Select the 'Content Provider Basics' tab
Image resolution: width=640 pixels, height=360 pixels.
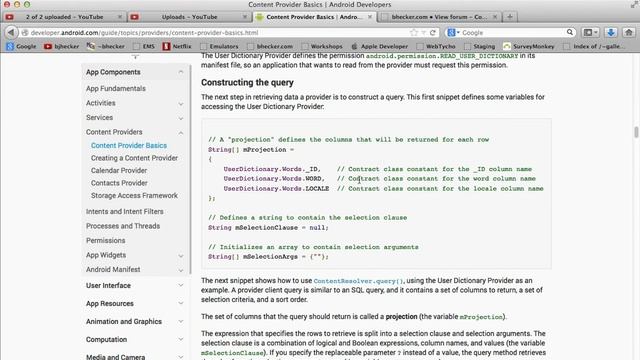314,17
